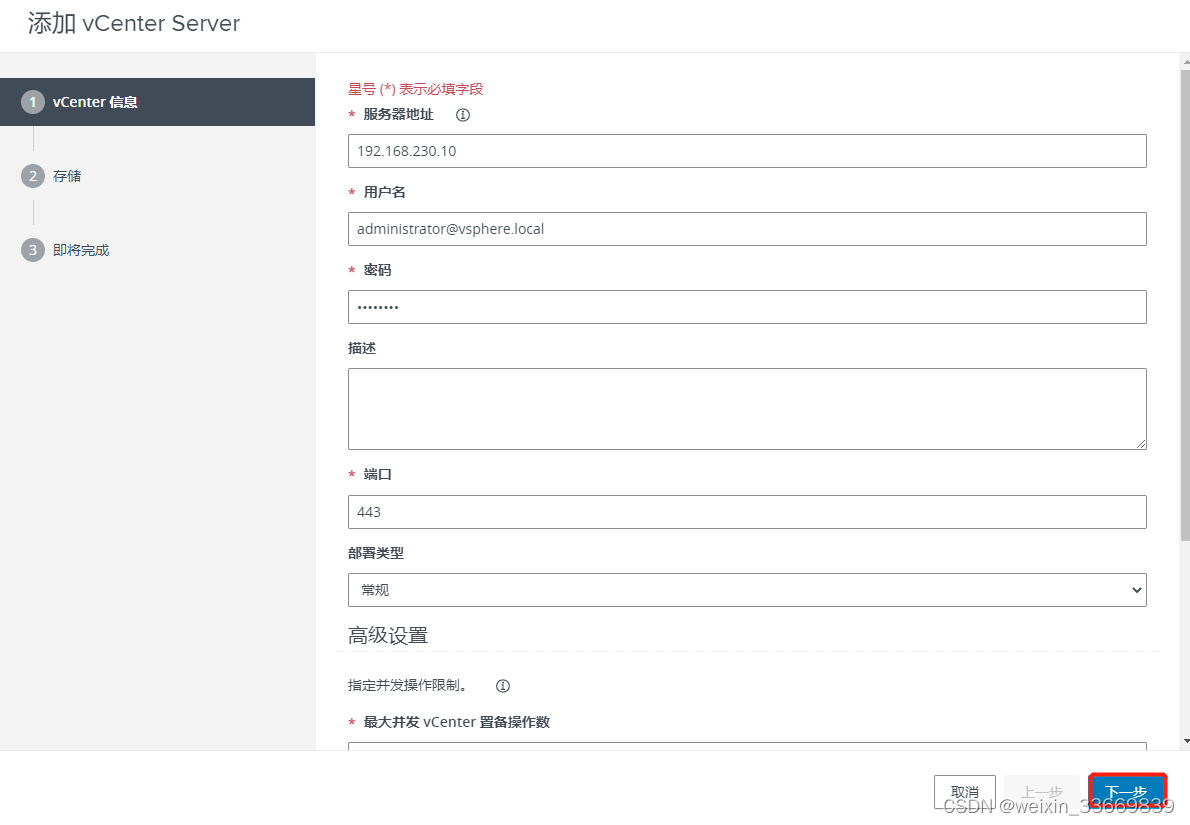This screenshot has width=1190, height=825.
Task: Click the 高级设置 heading
Action: tap(388, 635)
